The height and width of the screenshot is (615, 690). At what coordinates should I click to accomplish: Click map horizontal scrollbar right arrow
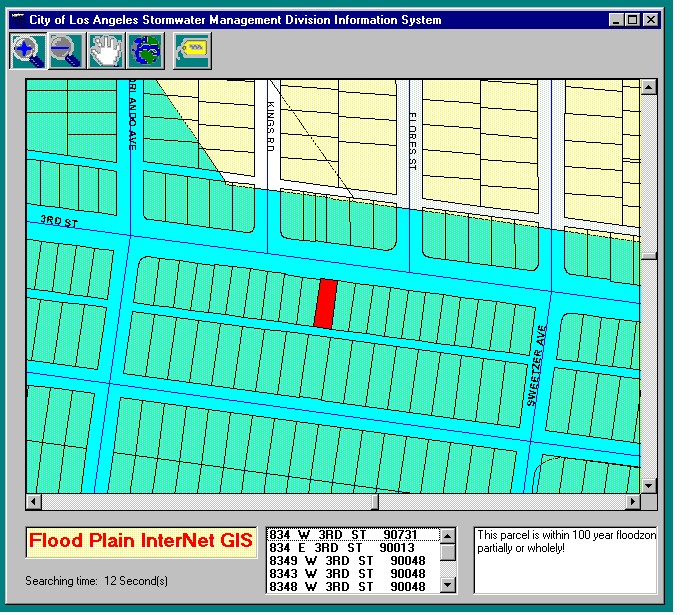[x=633, y=502]
